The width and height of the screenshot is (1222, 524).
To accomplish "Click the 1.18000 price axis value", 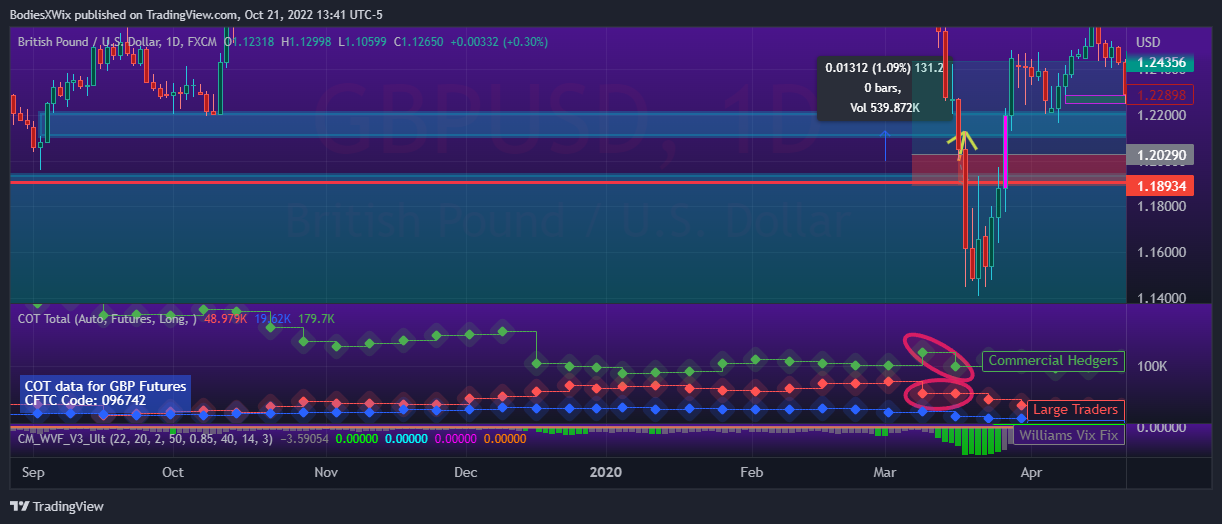I will point(1161,207).
